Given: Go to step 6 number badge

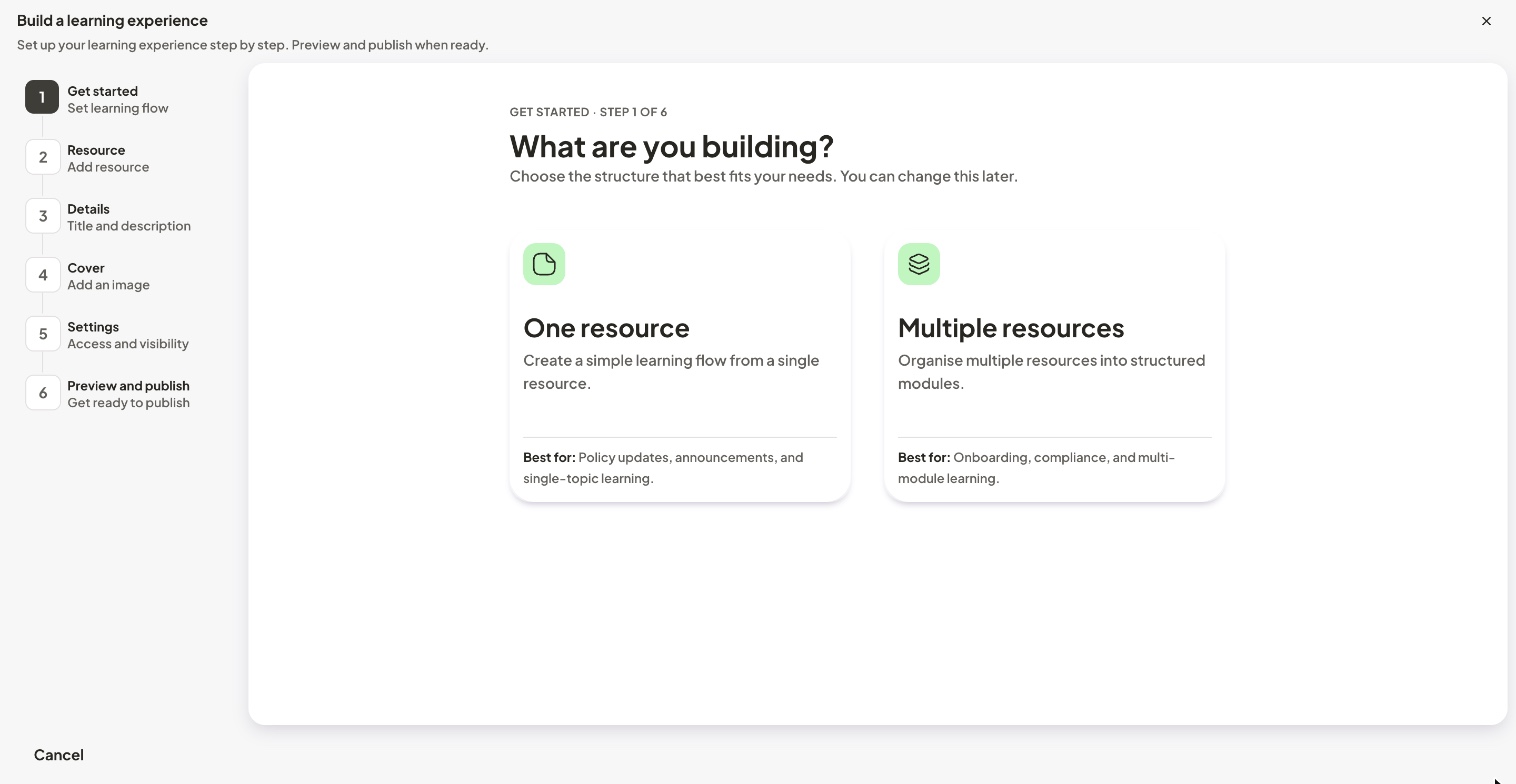Looking at the screenshot, I should 43,393.
